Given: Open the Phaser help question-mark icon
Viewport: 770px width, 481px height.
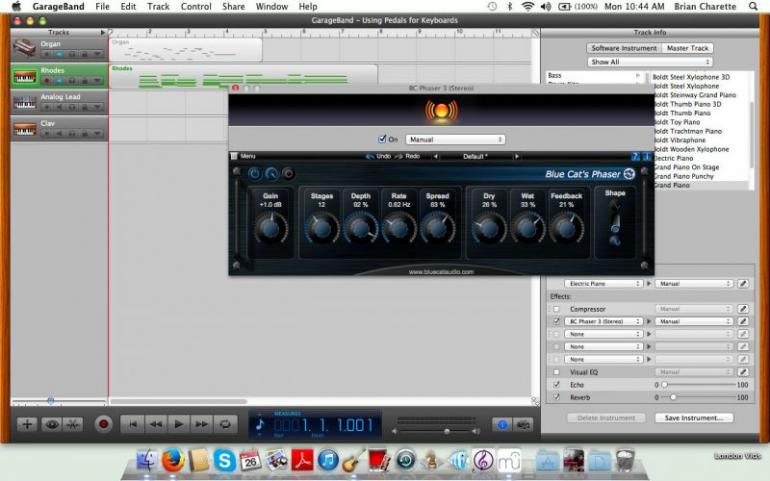Looking at the screenshot, I should (x=635, y=156).
